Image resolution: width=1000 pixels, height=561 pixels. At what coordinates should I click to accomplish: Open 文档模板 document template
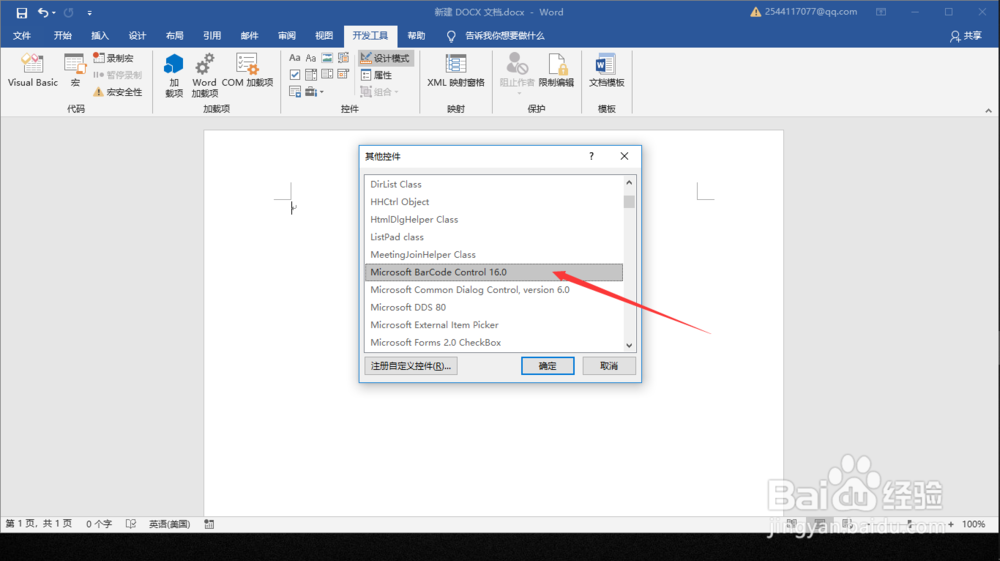pyautogui.click(x=606, y=71)
